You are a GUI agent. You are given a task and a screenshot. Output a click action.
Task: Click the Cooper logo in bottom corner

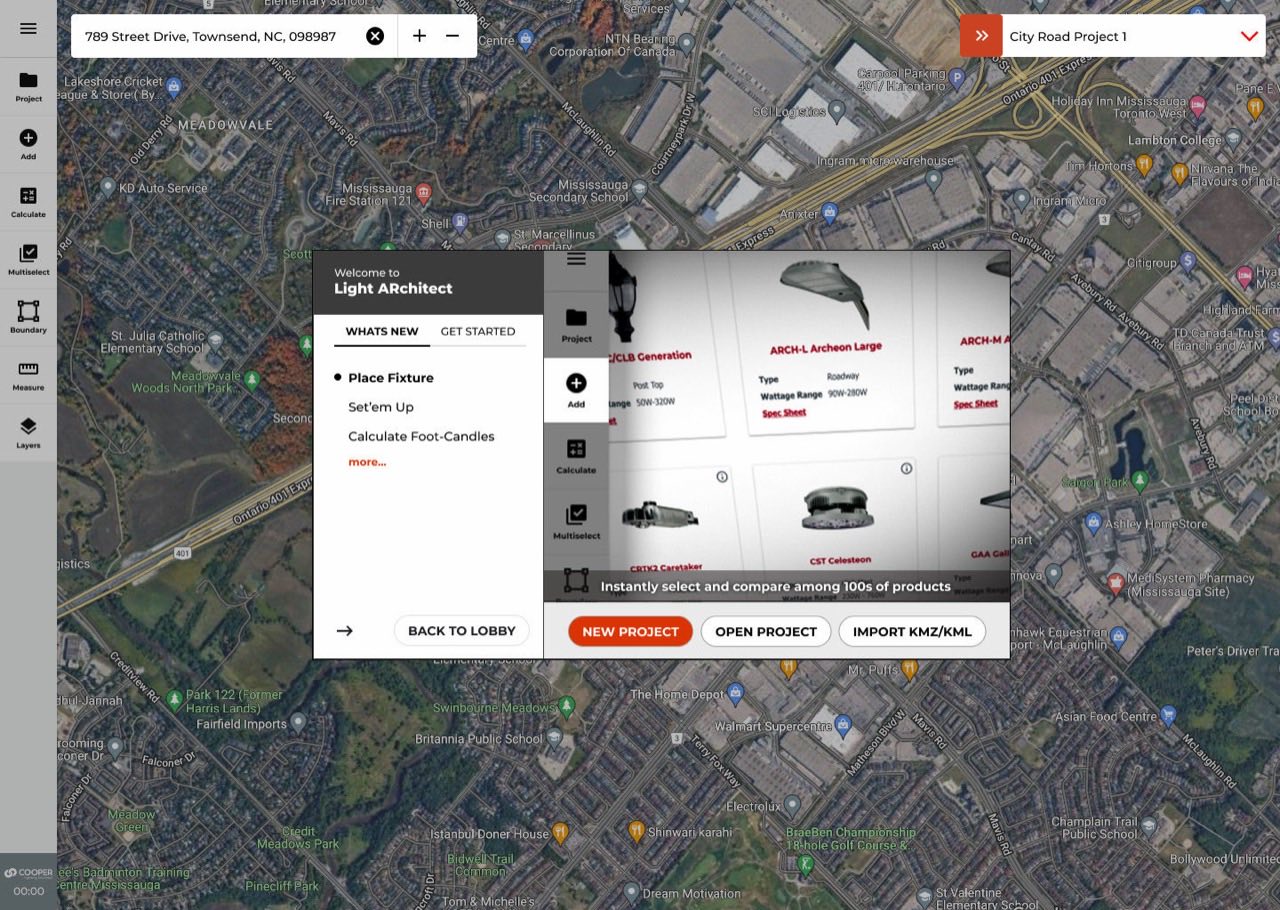[28, 873]
